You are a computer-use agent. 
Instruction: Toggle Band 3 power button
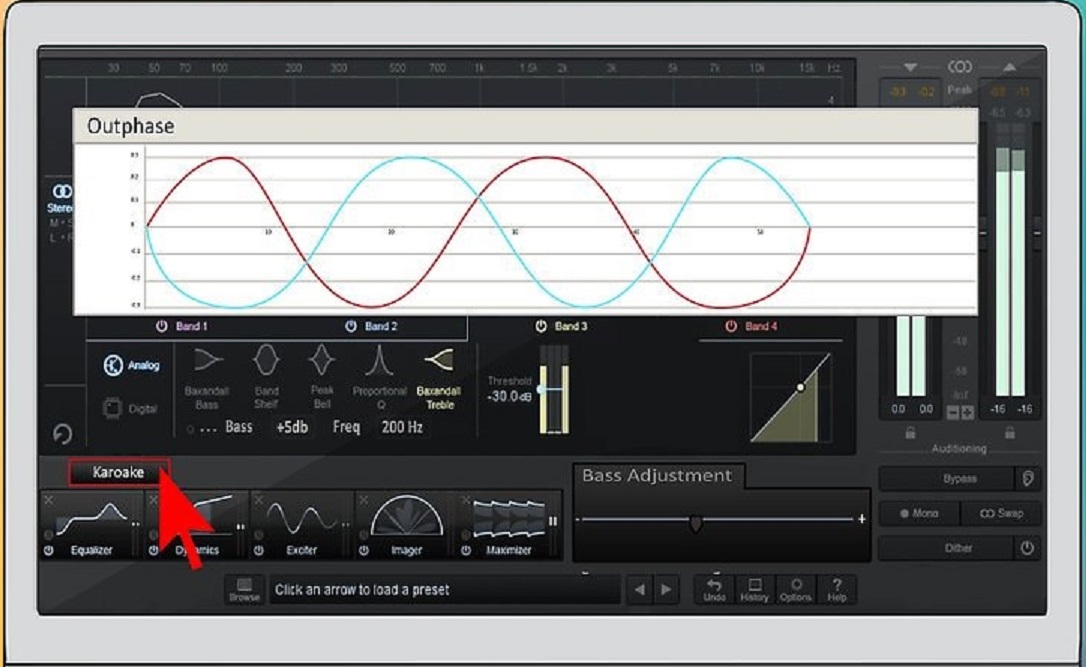[x=541, y=326]
